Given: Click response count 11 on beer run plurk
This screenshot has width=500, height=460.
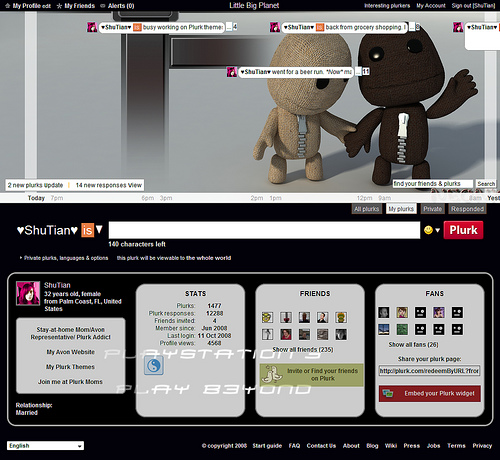Looking at the screenshot, I should 366,71.
